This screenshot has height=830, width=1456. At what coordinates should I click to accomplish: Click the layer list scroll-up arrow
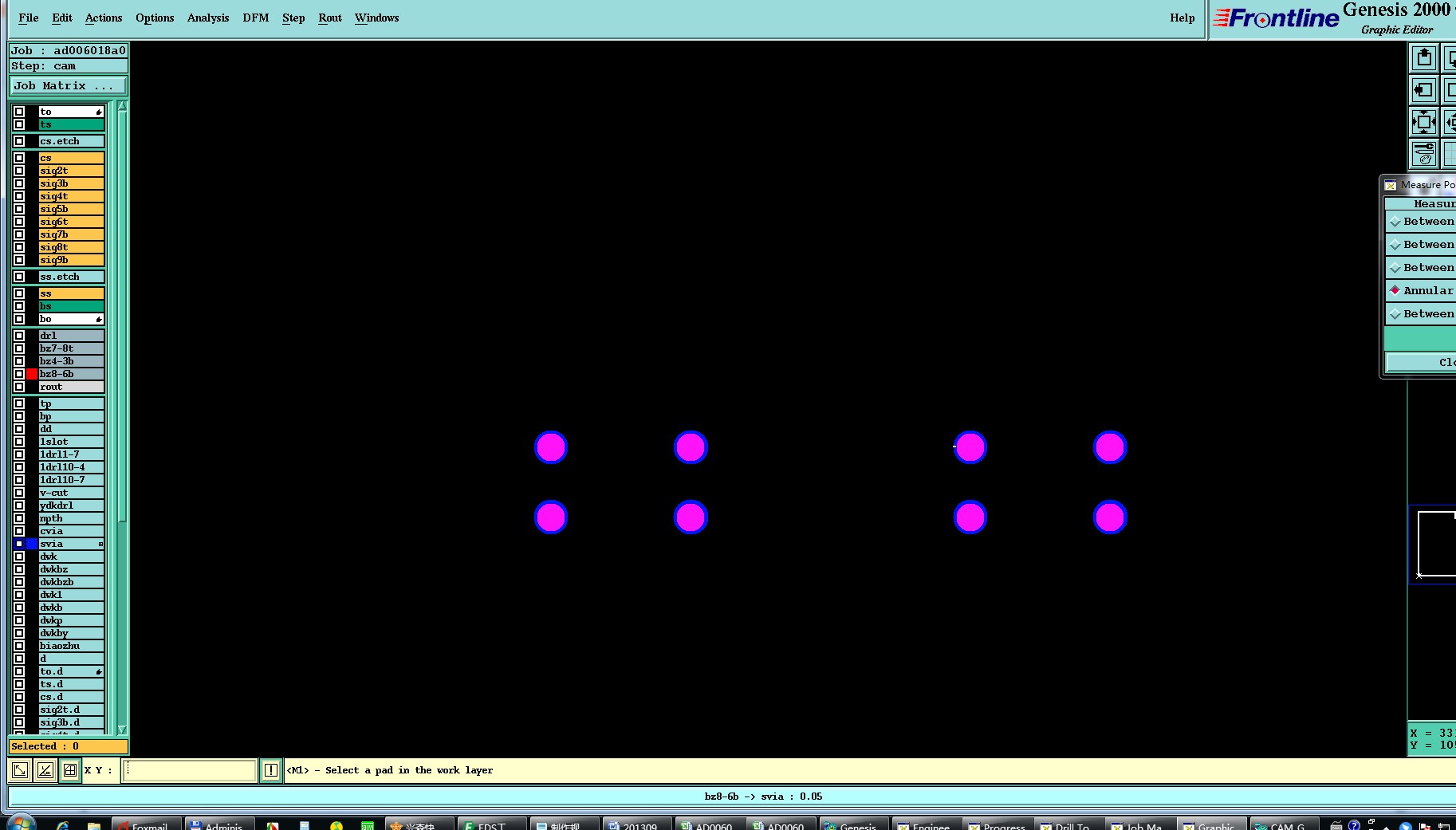pos(122,106)
